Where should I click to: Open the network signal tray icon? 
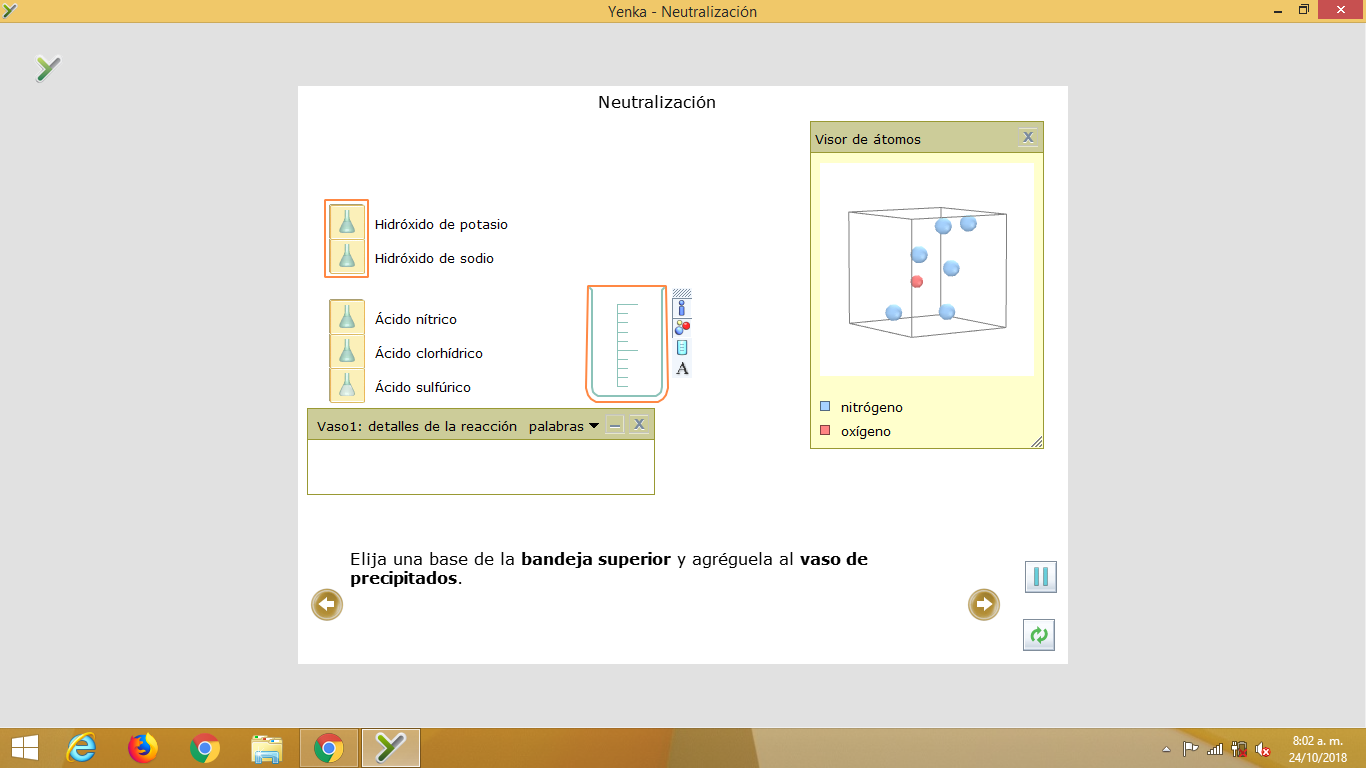(x=1215, y=749)
